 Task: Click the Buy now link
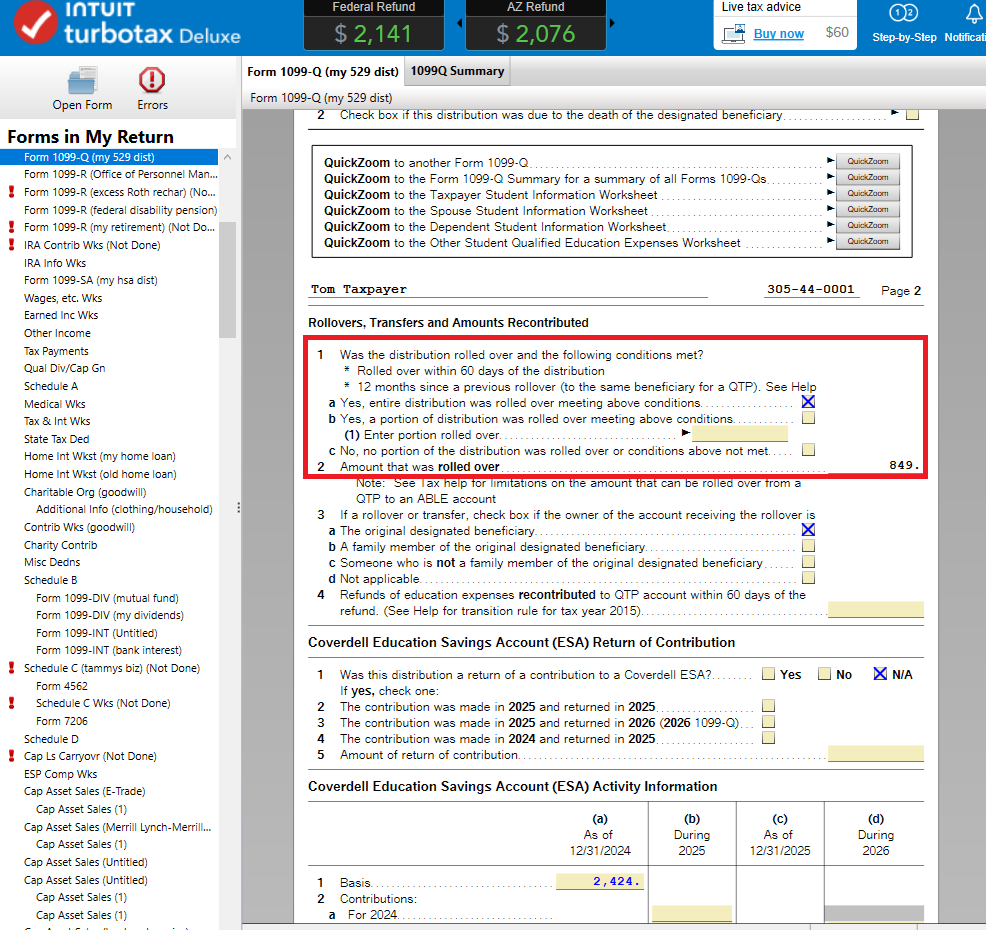pos(778,33)
